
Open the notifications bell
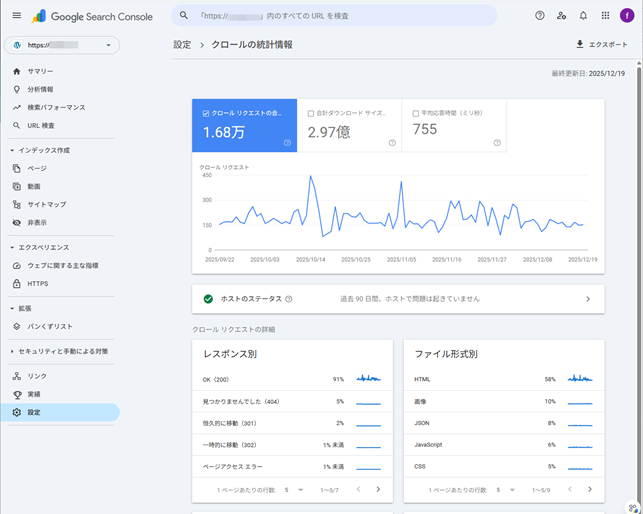tap(583, 16)
